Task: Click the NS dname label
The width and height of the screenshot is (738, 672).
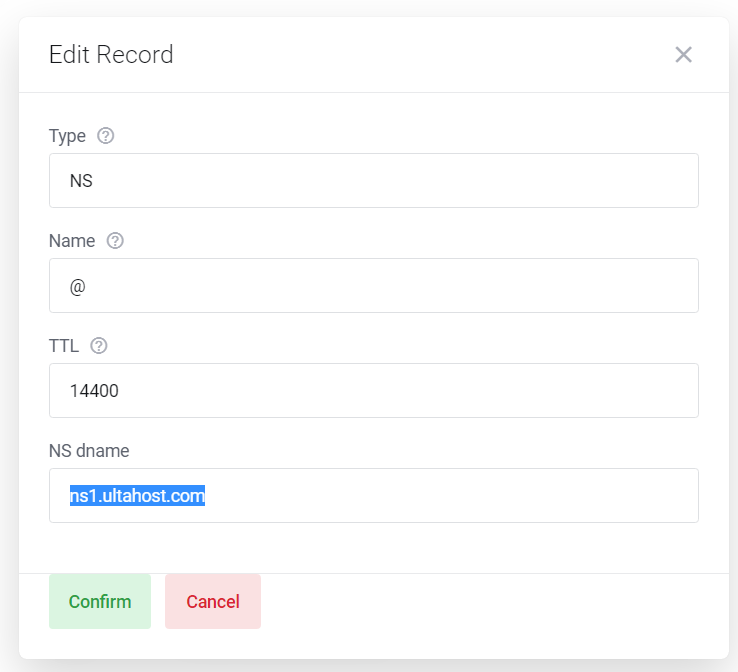Action: click(x=89, y=451)
